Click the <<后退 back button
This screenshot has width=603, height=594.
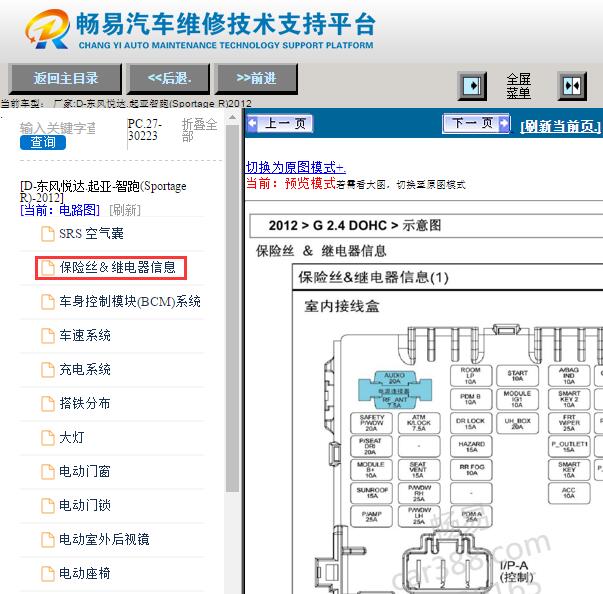click(x=169, y=79)
